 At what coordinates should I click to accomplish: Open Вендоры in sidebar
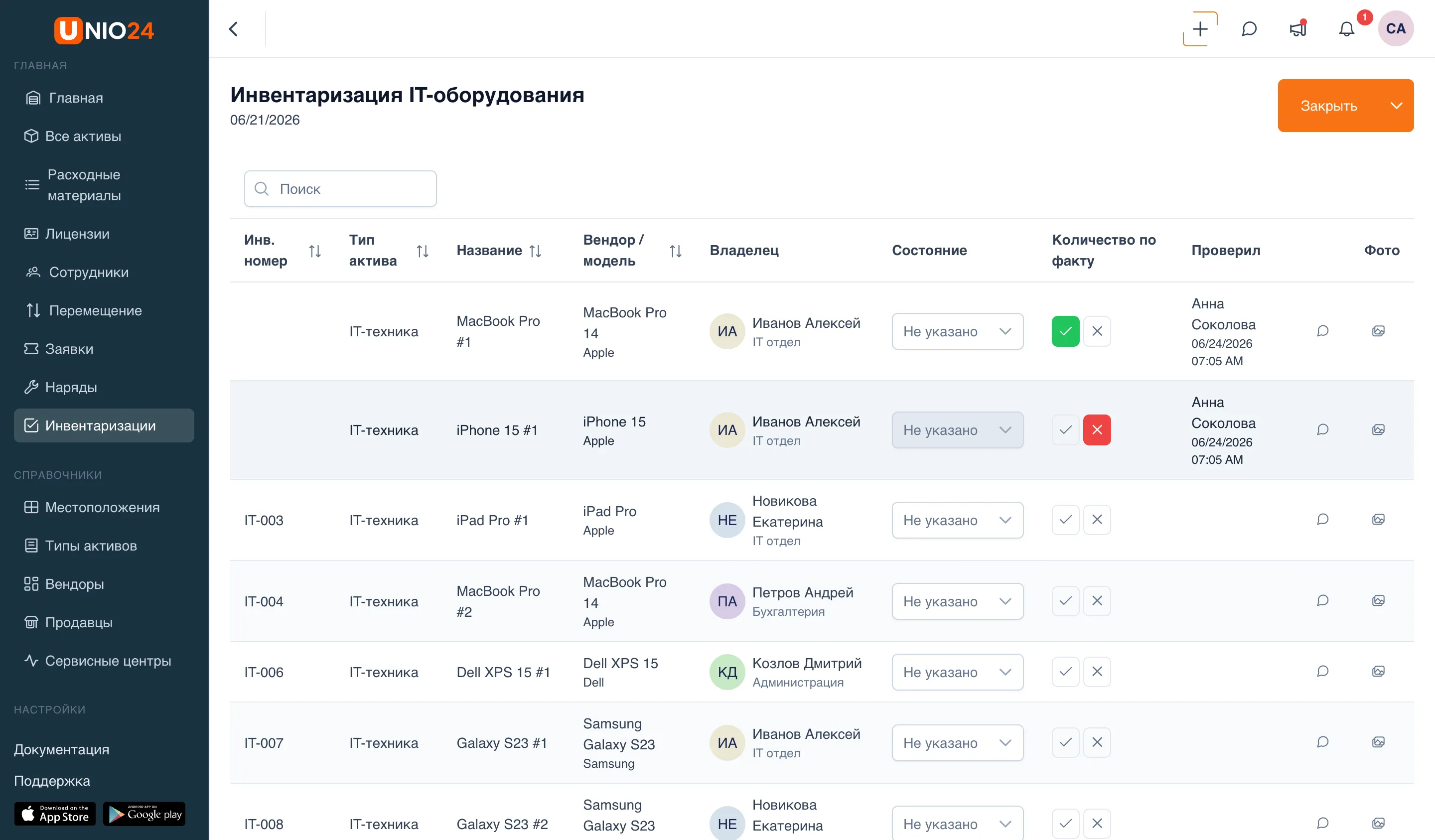(104, 584)
